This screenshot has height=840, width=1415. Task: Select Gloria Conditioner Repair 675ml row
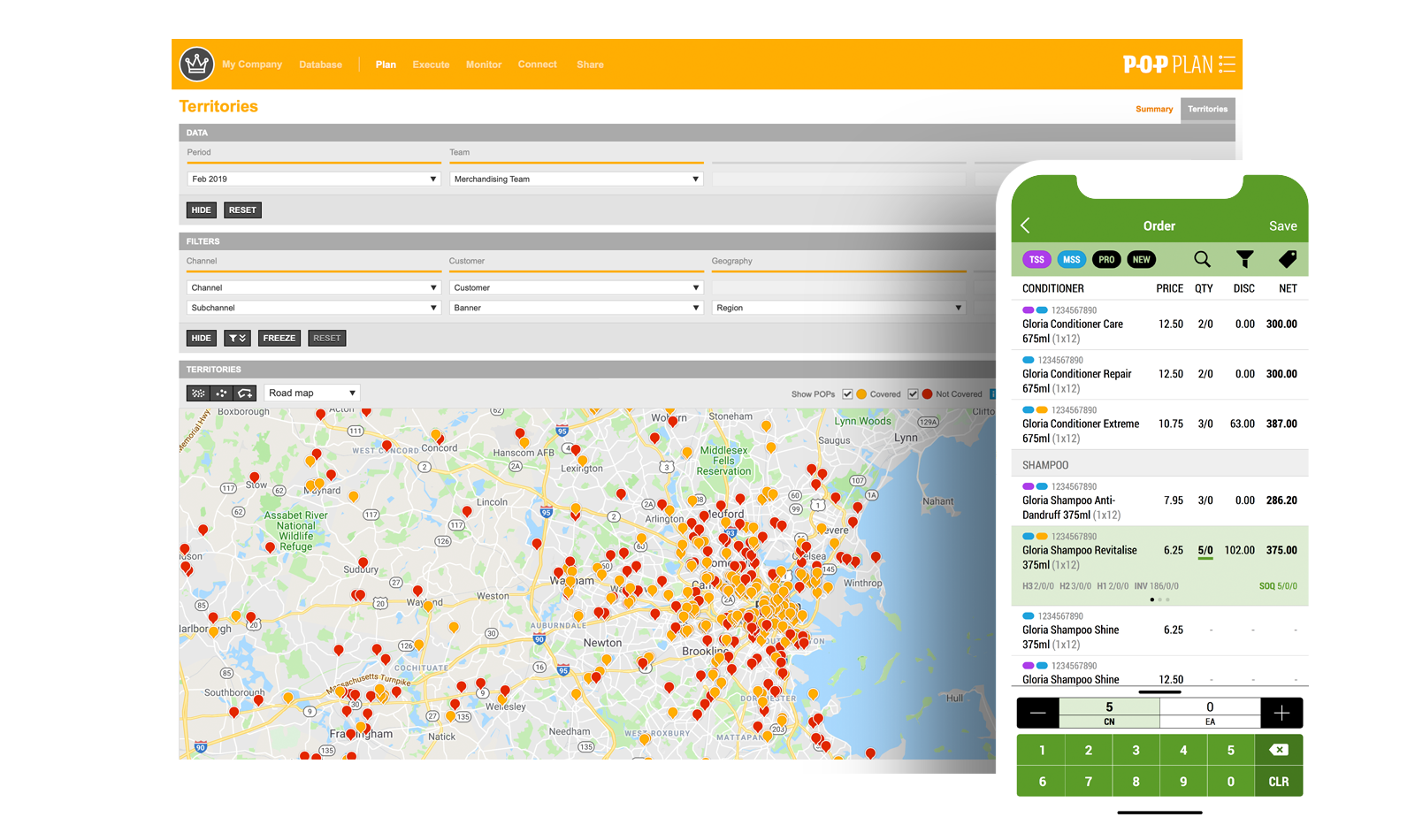pyautogui.click(x=1159, y=375)
